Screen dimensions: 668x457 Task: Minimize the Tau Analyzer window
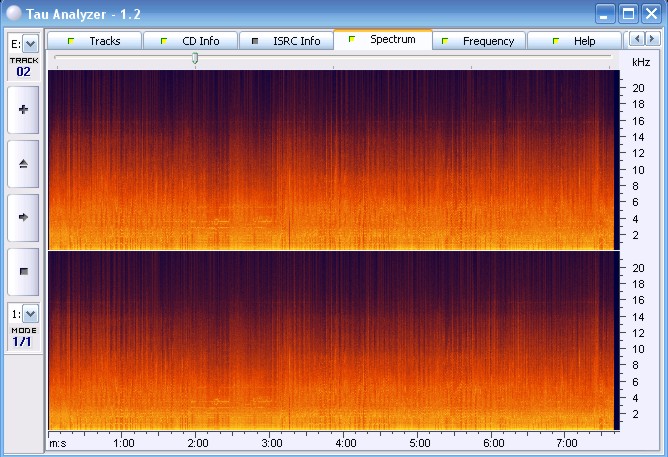point(605,13)
